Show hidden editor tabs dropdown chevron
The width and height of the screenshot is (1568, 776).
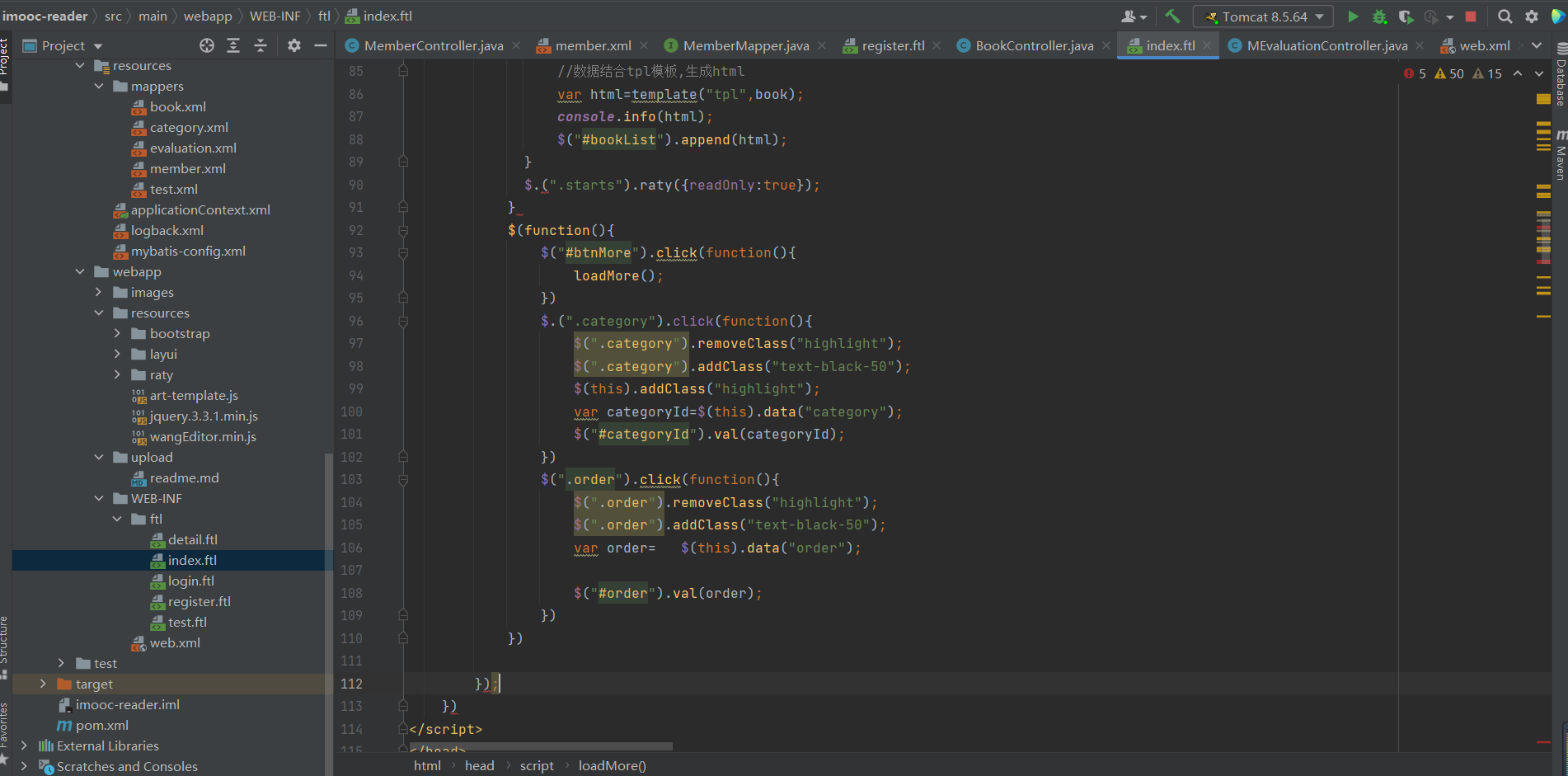(1537, 45)
